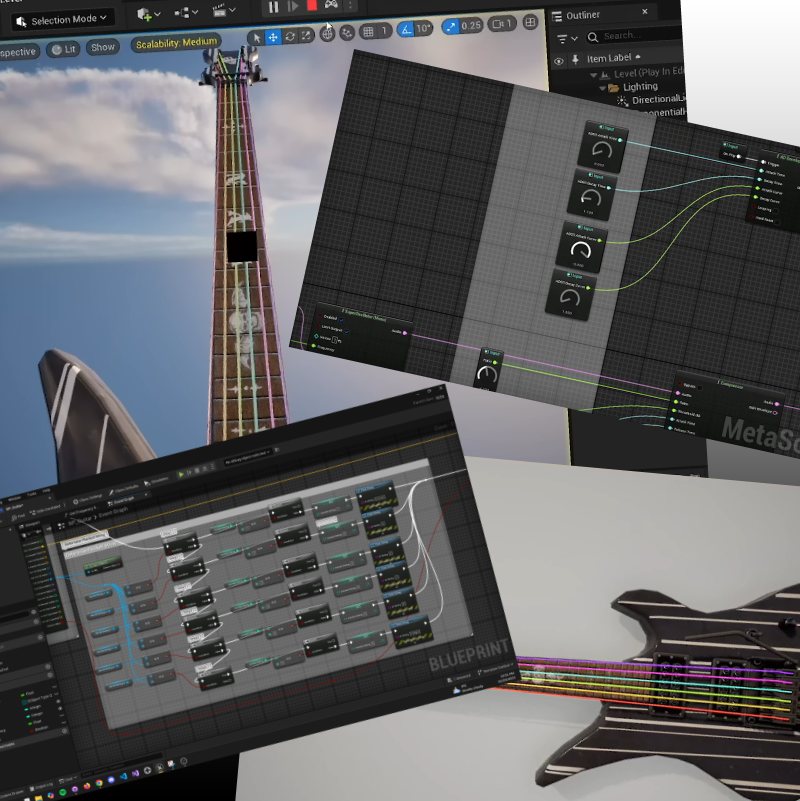Open the viewport Show options
This screenshot has width=800, height=801.
click(102, 47)
